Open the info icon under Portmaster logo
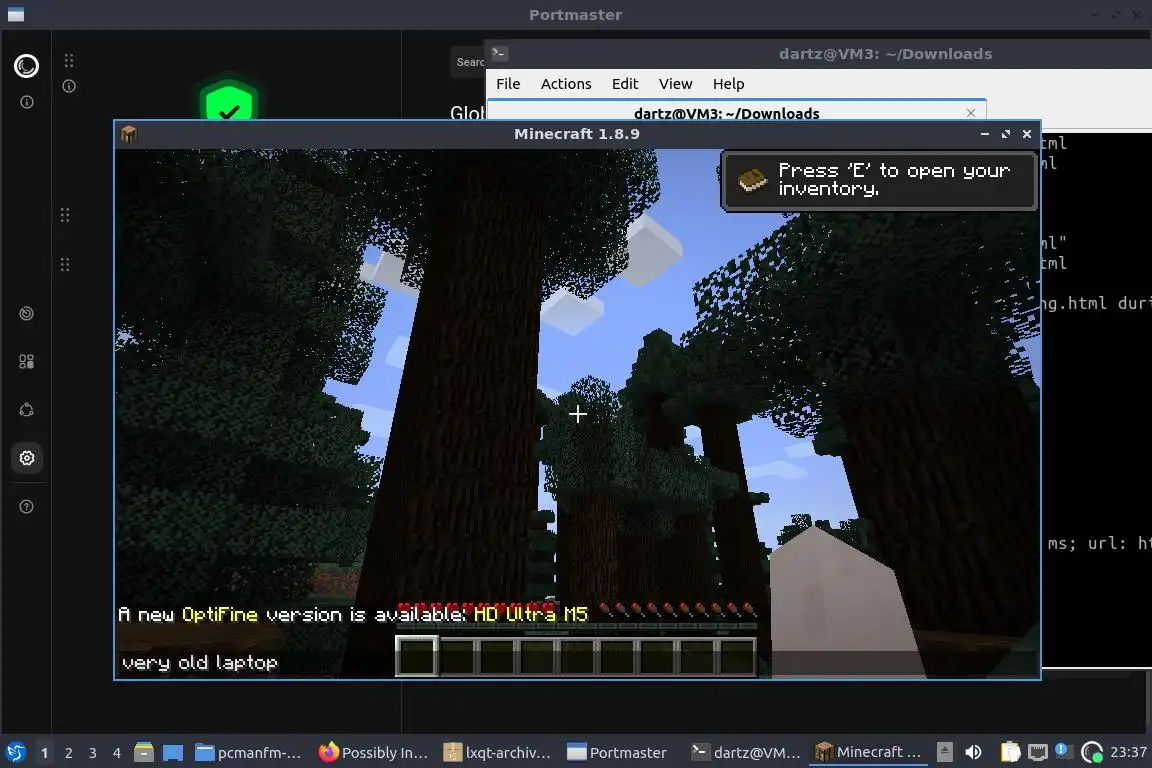The width and height of the screenshot is (1152, 768). 26,102
